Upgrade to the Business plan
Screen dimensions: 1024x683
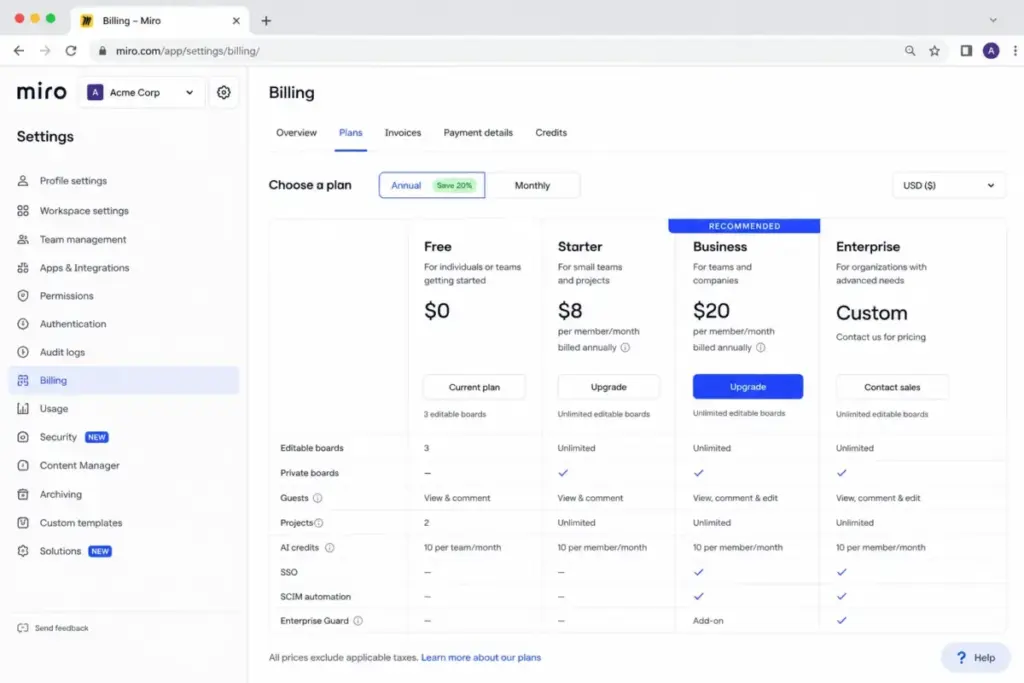click(x=748, y=387)
